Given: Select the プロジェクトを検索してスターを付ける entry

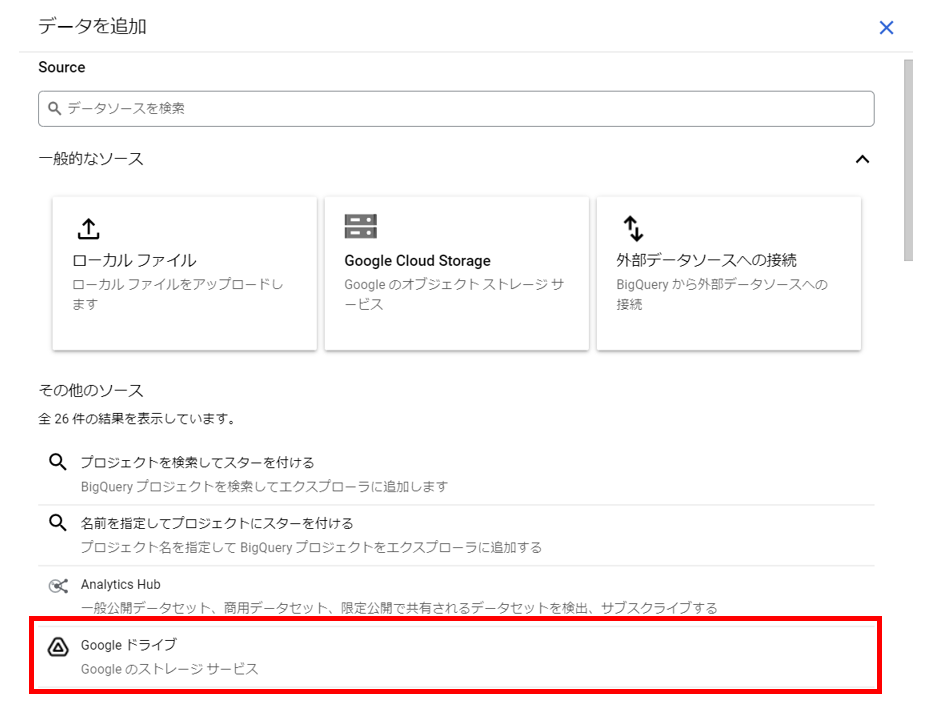Looking at the screenshot, I should click(x=456, y=474).
